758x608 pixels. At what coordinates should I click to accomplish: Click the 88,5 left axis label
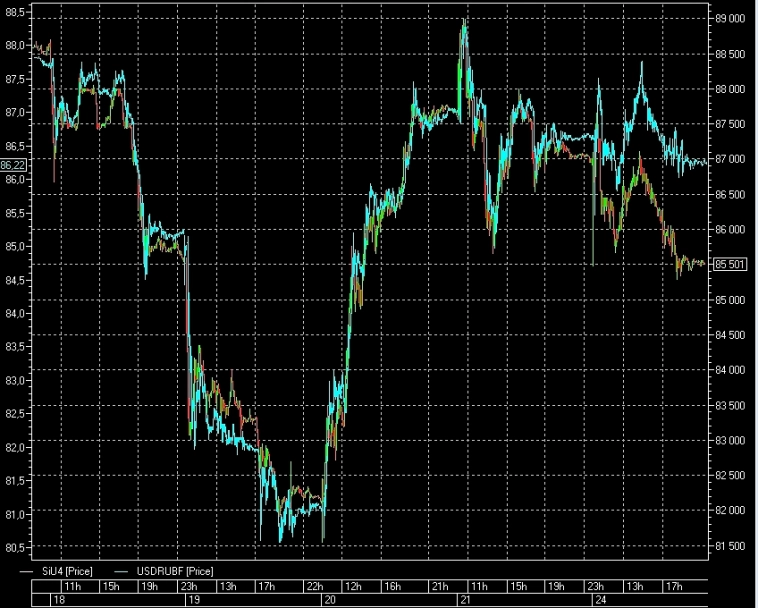15,12
